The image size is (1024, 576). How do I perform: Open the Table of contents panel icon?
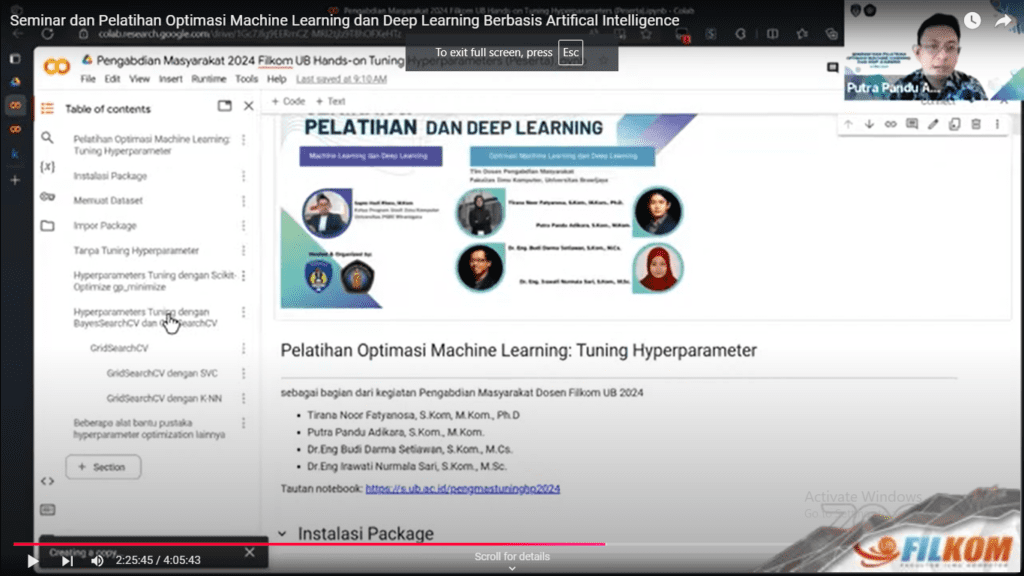(47, 108)
